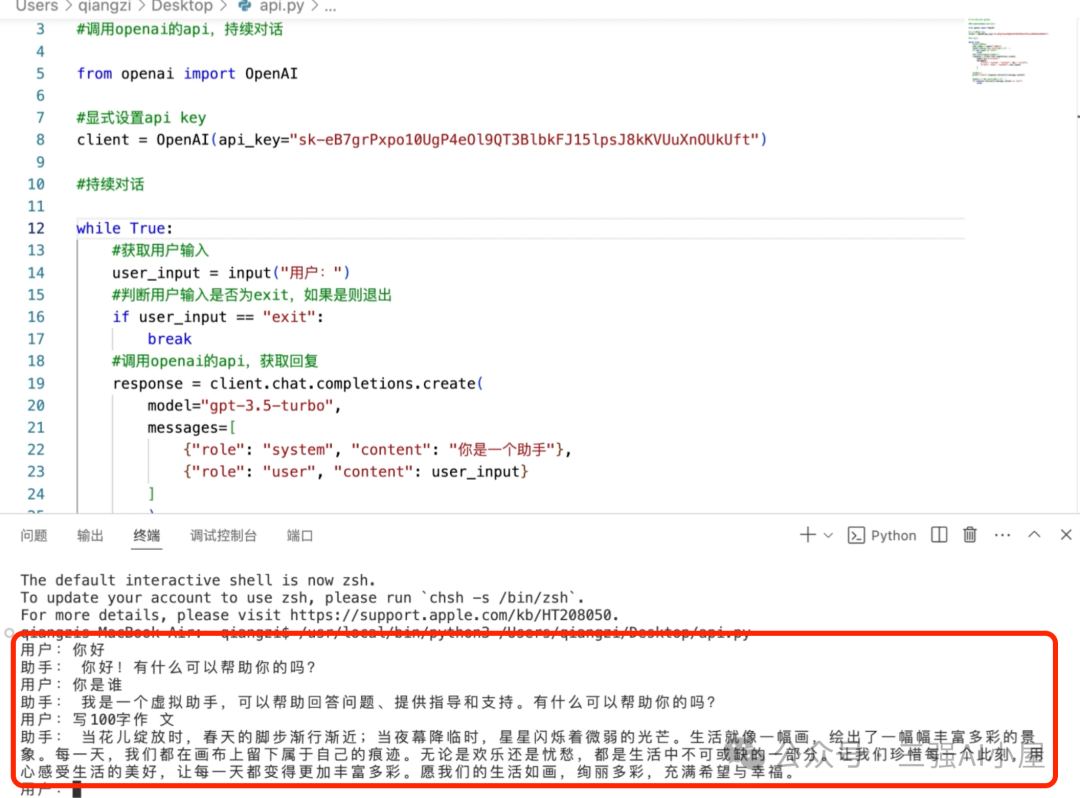Viewport: 1080px width, 798px height.
Task: Click the code minimap thumbnail
Action: pyautogui.click(x=1008, y=50)
